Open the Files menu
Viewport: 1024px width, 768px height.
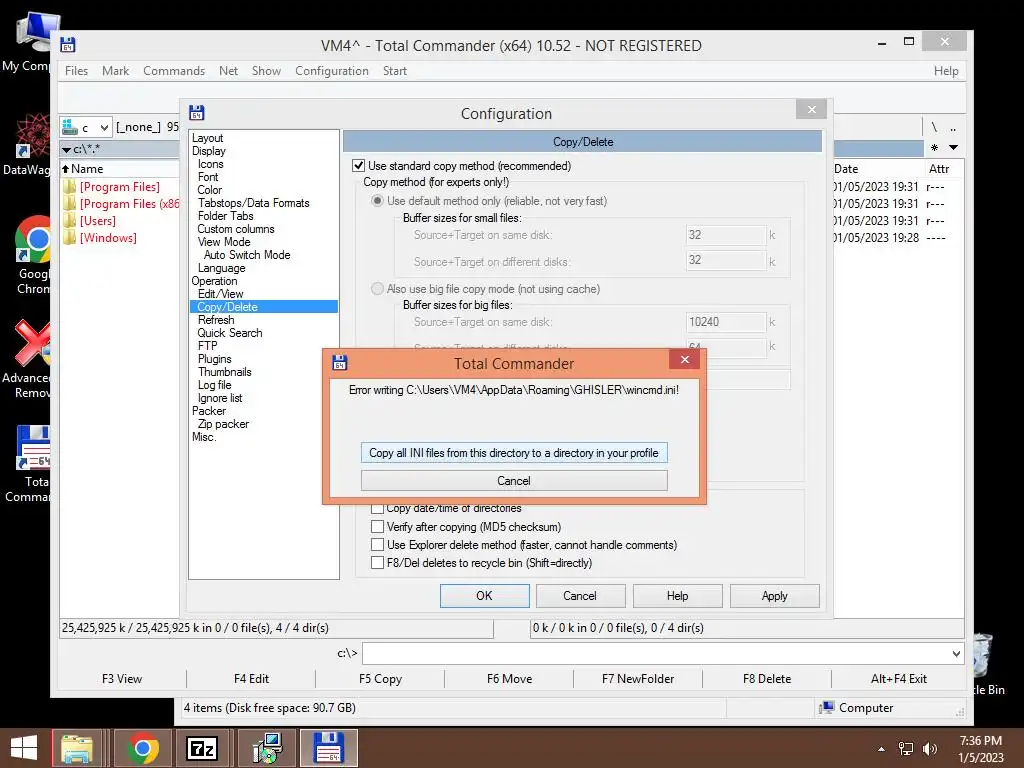[x=76, y=71]
